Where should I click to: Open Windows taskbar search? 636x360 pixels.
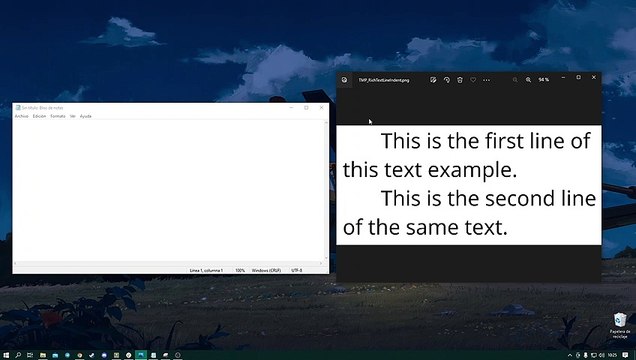click(x=18, y=355)
